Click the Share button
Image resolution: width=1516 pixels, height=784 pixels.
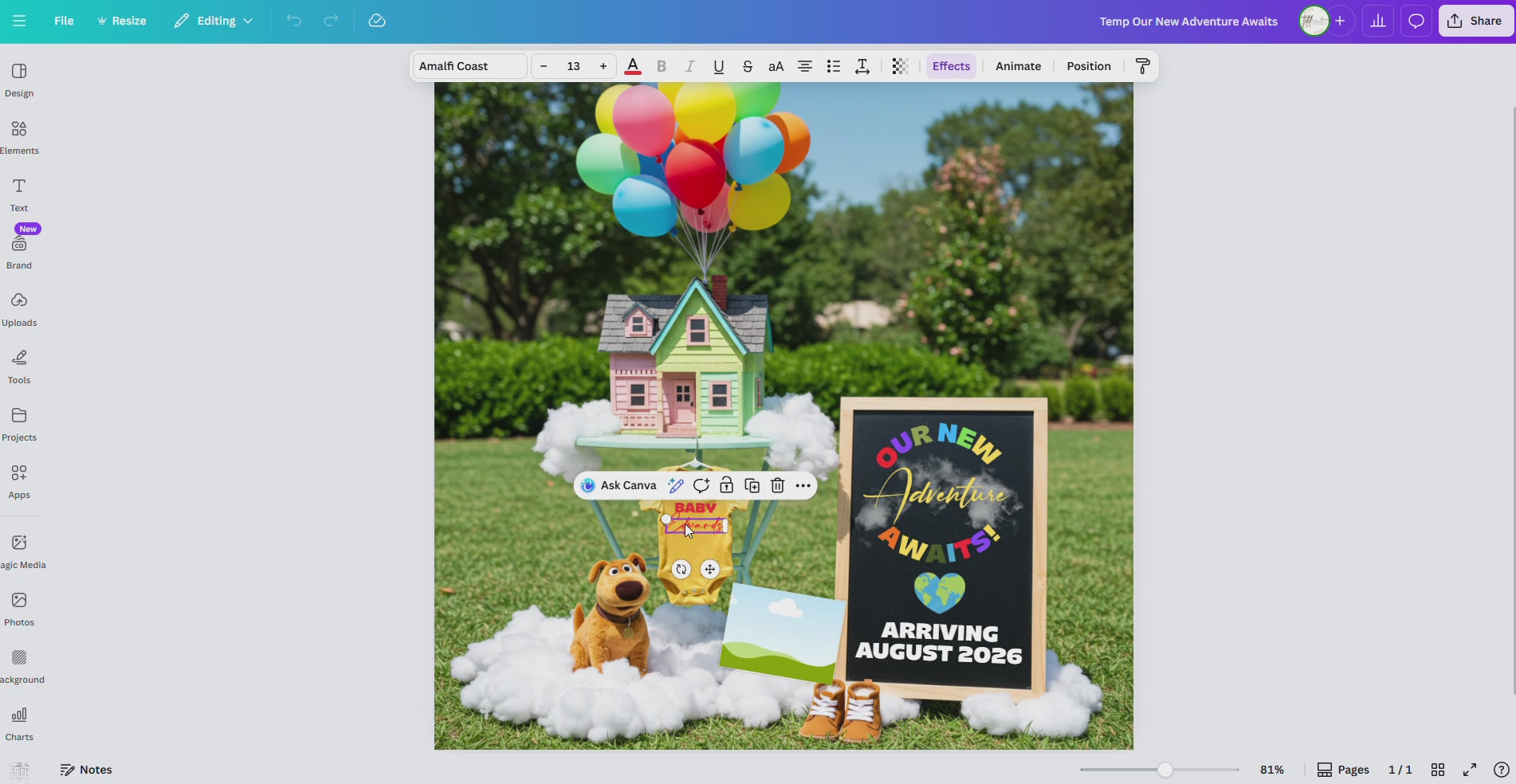(x=1475, y=21)
